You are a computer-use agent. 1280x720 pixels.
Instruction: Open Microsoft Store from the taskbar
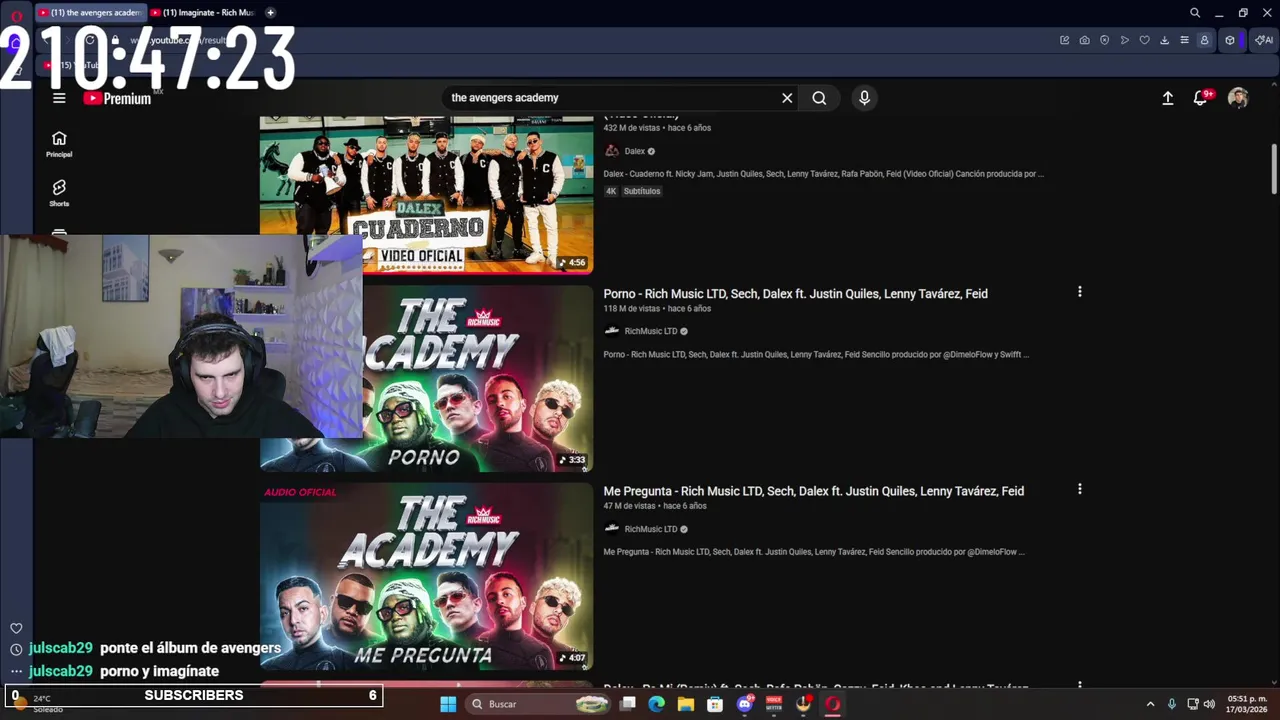click(715, 704)
